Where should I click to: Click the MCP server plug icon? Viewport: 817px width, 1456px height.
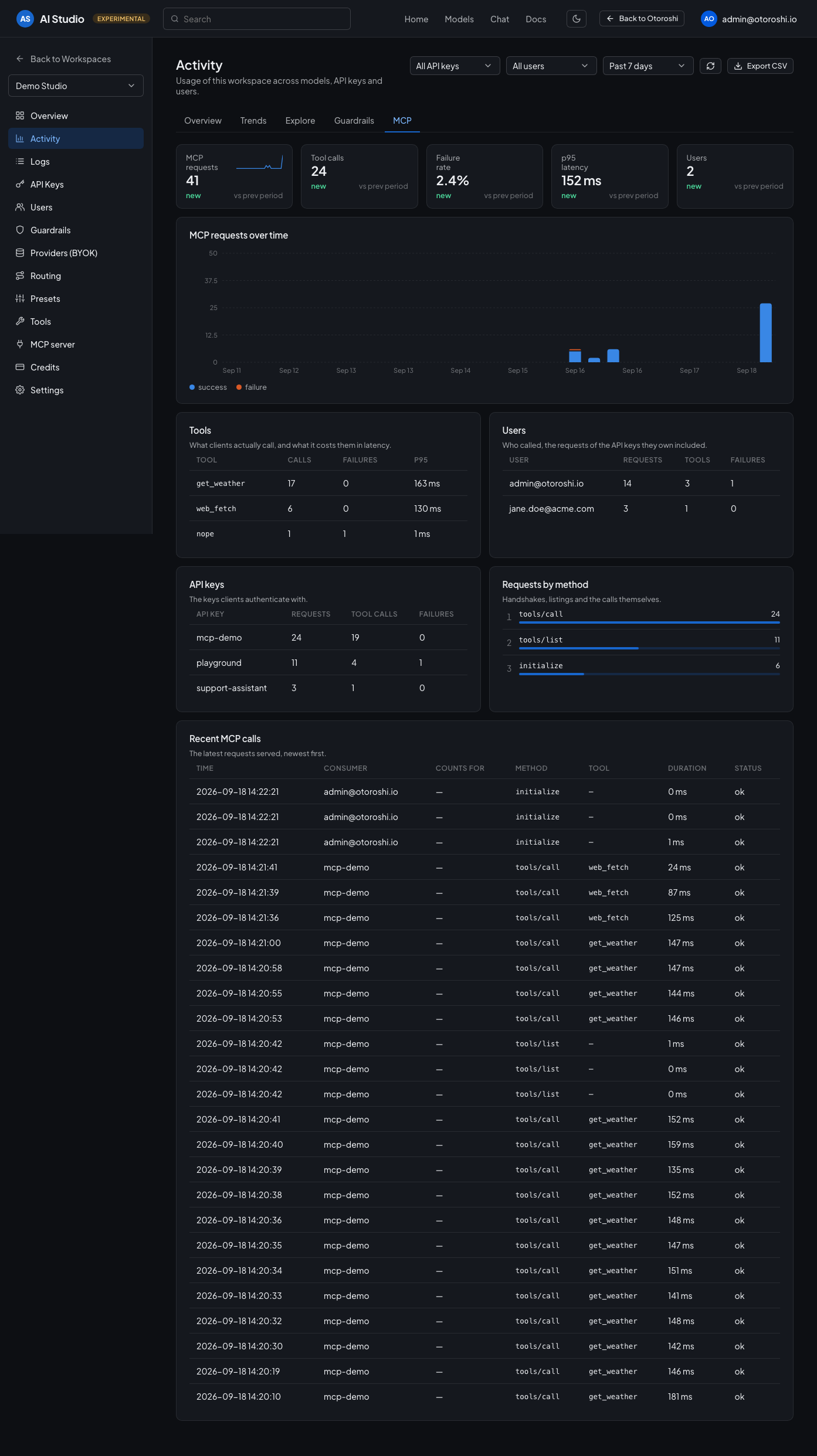pos(20,344)
